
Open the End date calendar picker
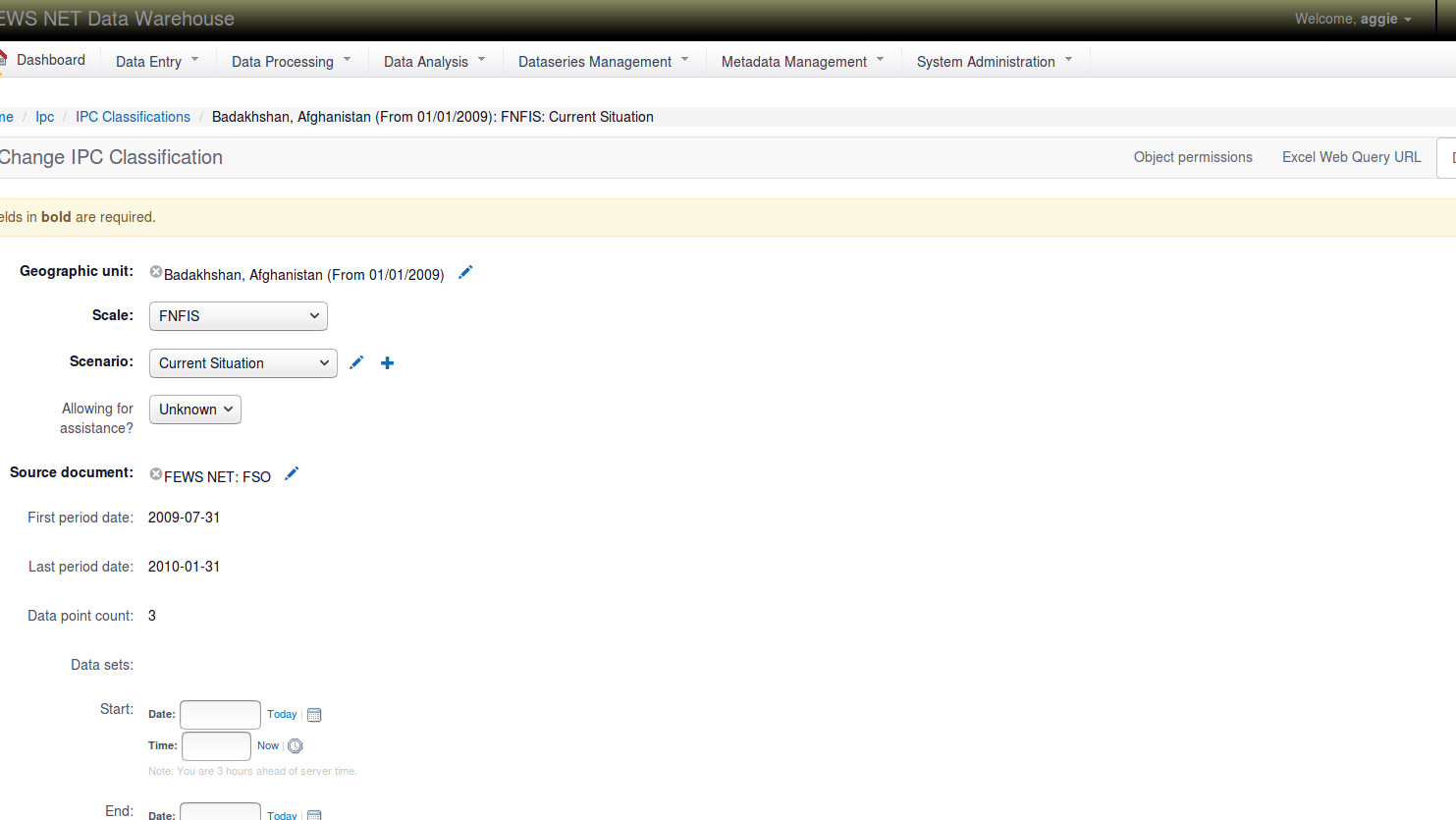[x=314, y=815]
